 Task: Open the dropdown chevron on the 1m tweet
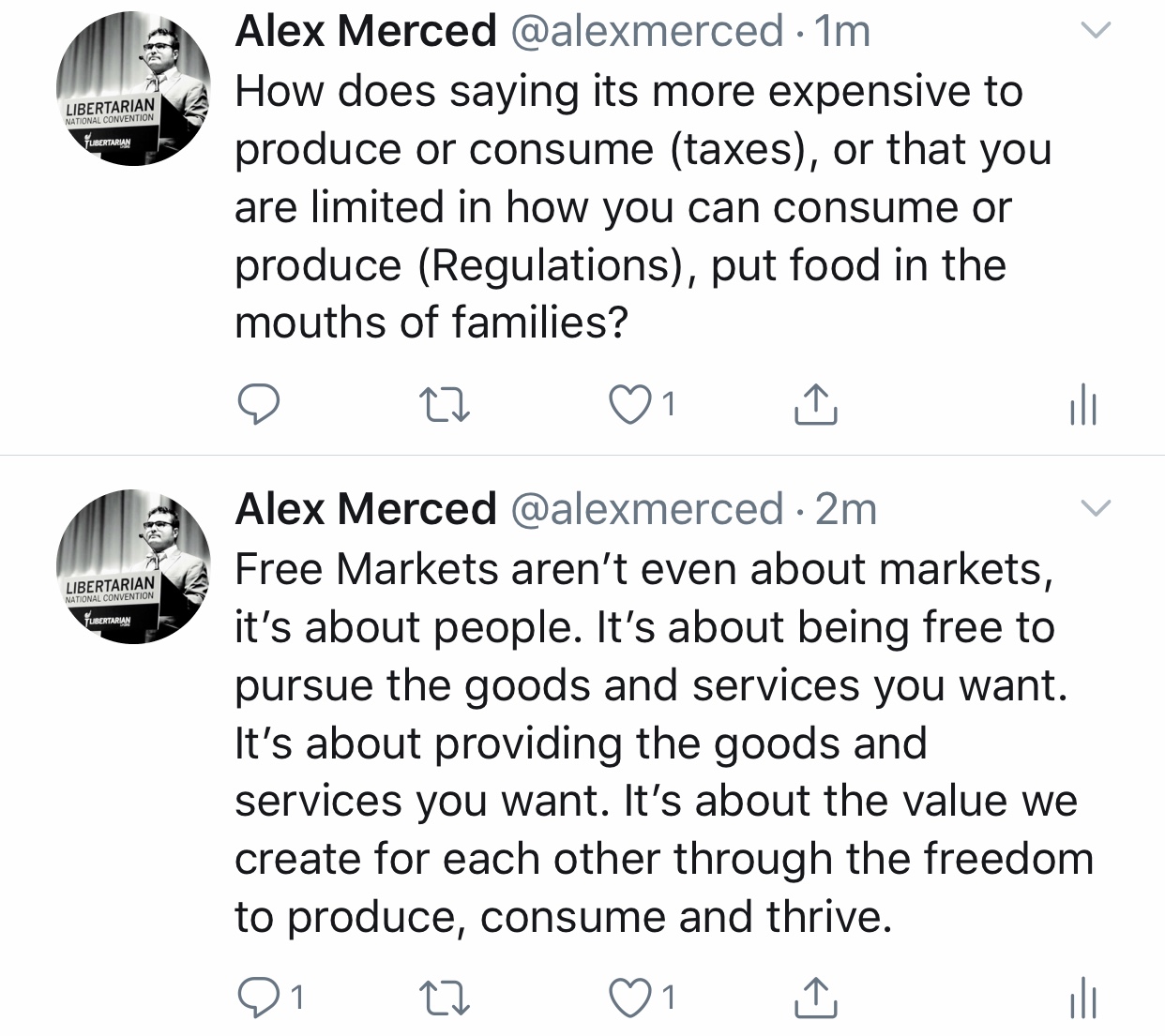tap(1096, 31)
